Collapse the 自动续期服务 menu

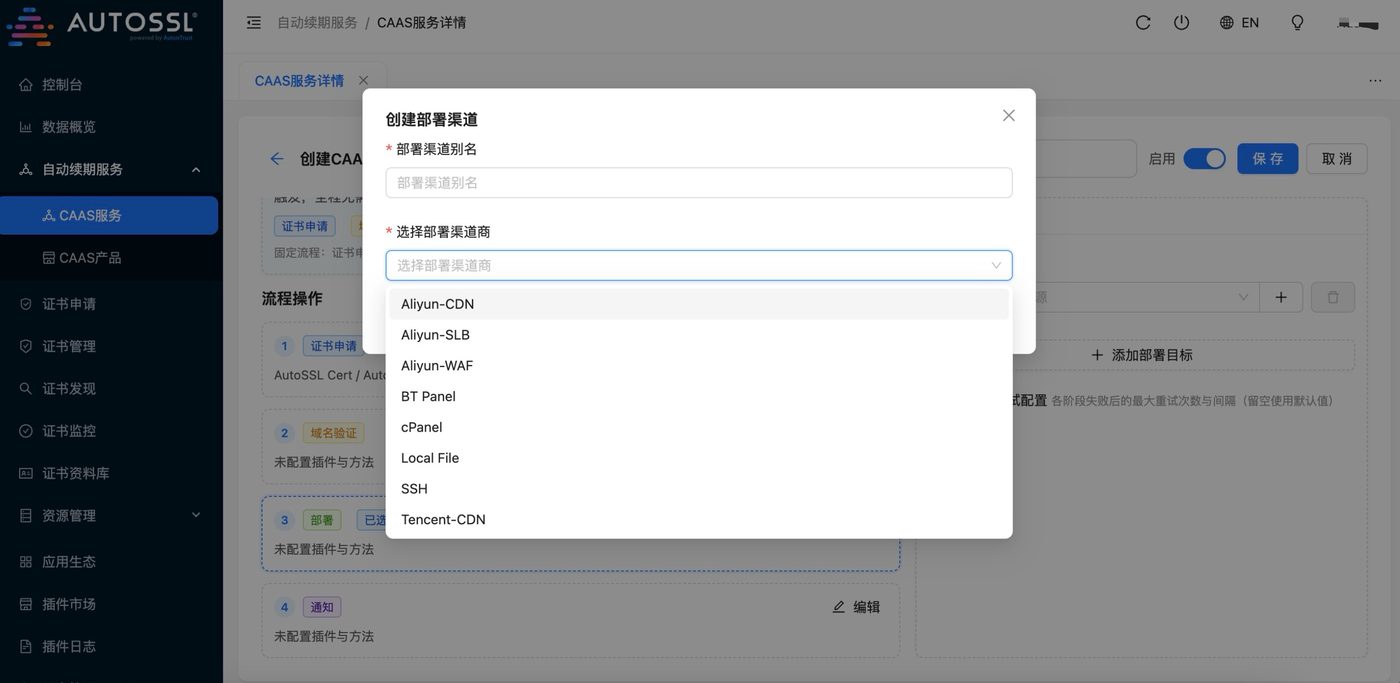coord(110,169)
